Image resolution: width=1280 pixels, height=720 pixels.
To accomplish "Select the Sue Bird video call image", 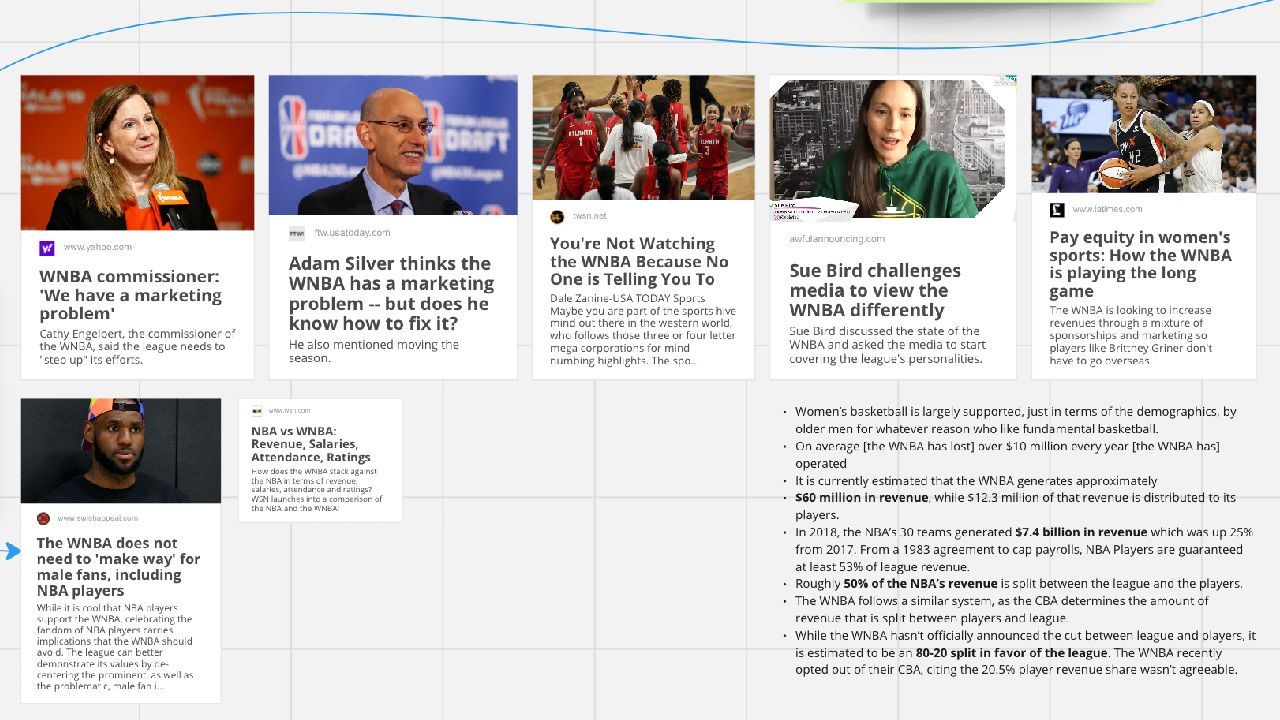I will pos(893,147).
